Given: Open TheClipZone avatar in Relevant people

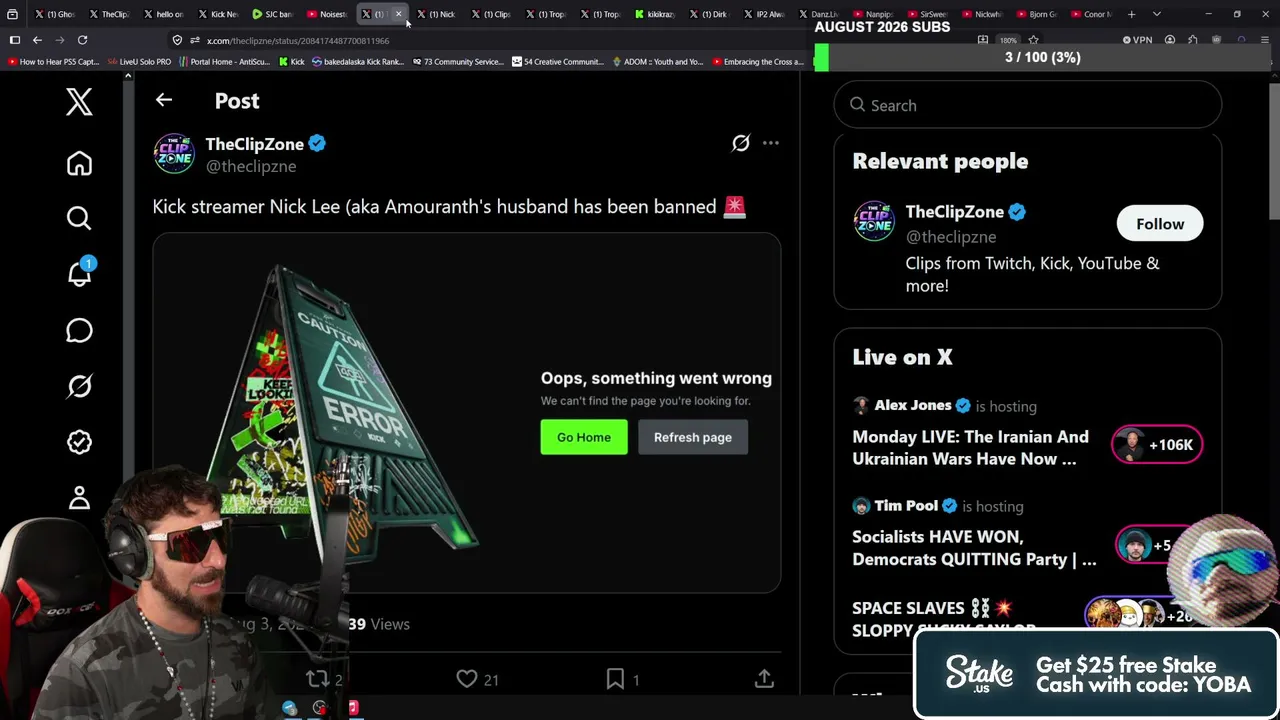Looking at the screenshot, I should point(874,222).
